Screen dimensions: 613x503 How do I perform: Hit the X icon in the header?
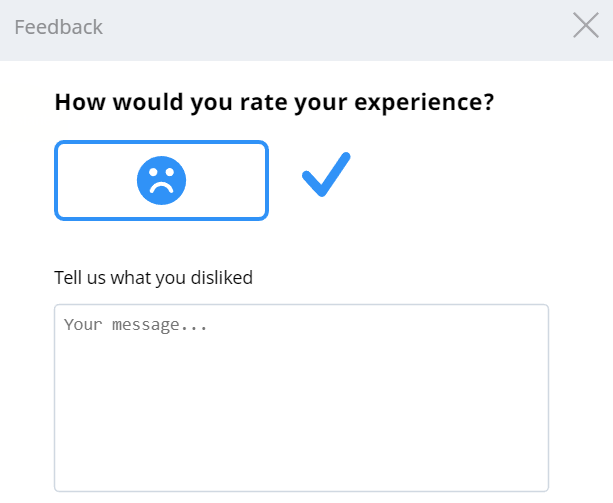pos(586,26)
